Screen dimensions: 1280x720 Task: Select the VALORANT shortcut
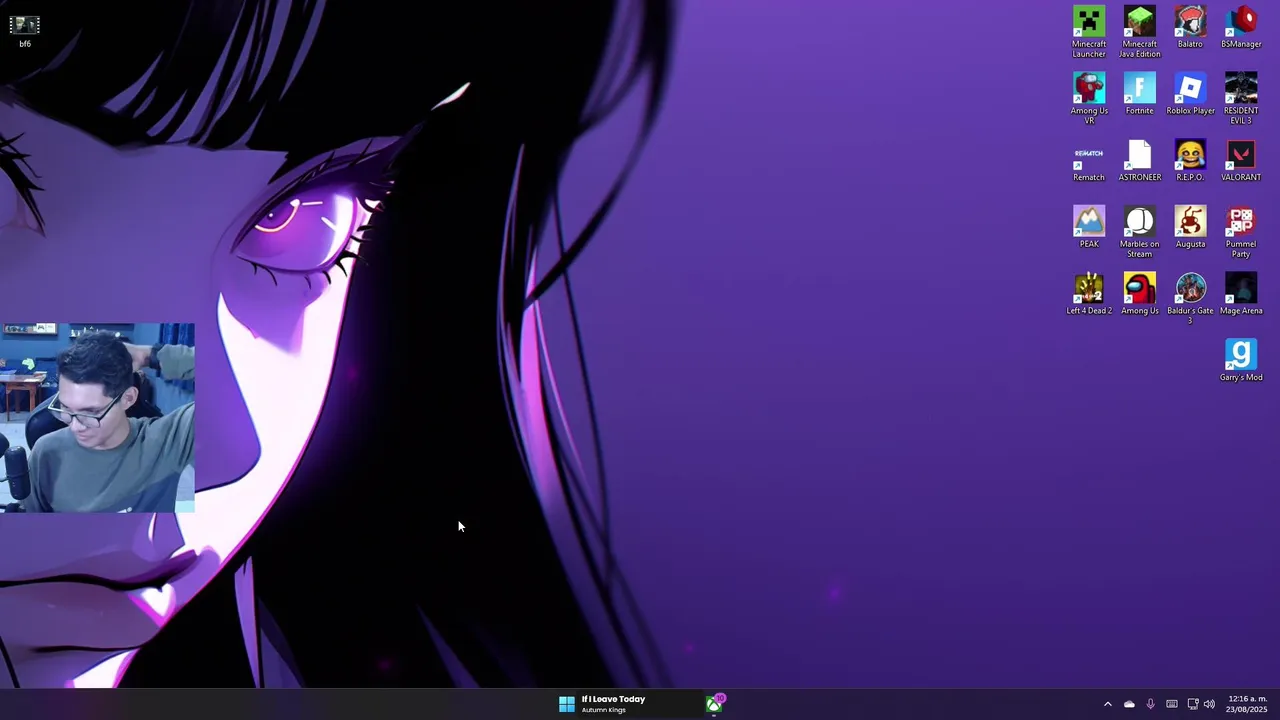point(1241,161)
